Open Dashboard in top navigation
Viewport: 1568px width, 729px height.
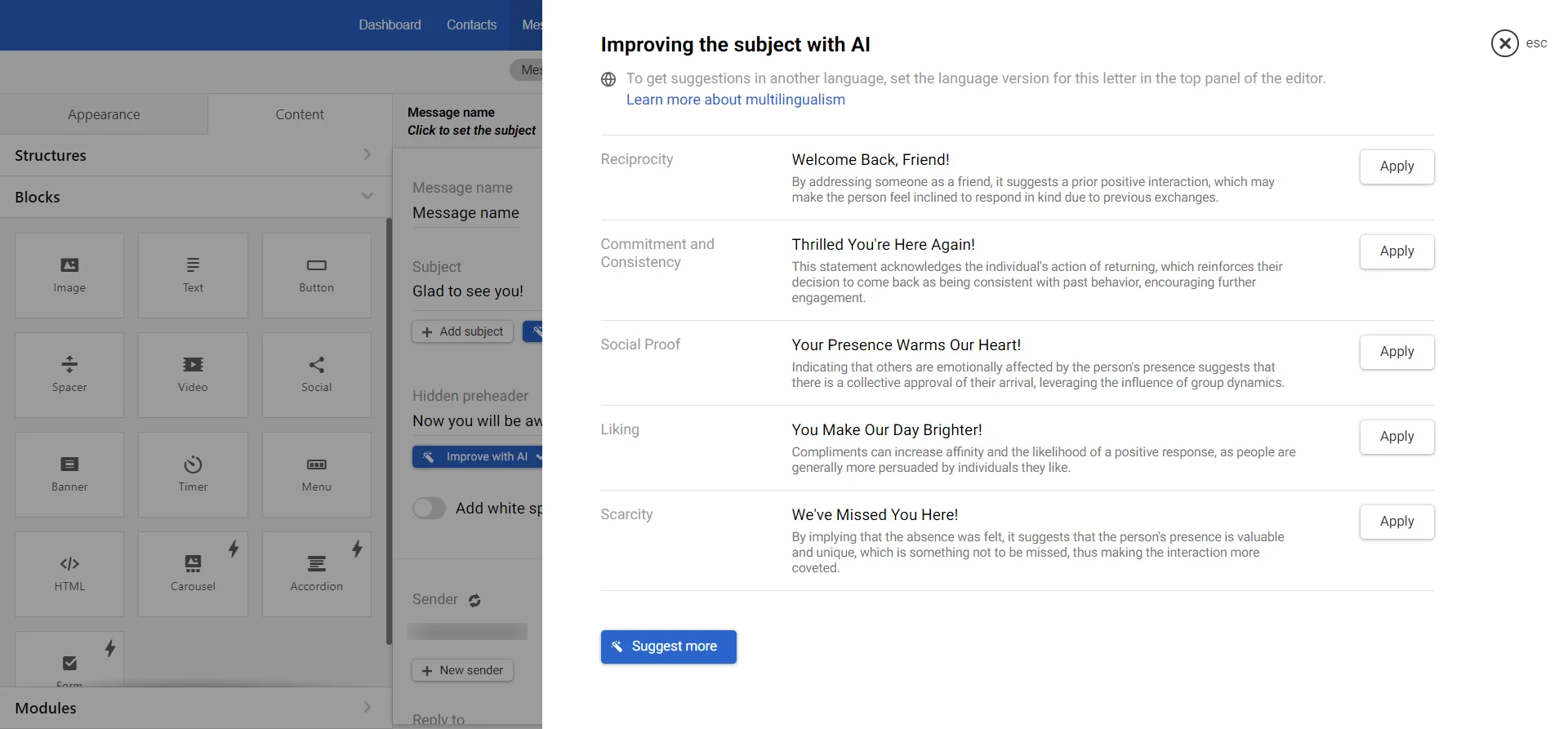pos(390,24)
